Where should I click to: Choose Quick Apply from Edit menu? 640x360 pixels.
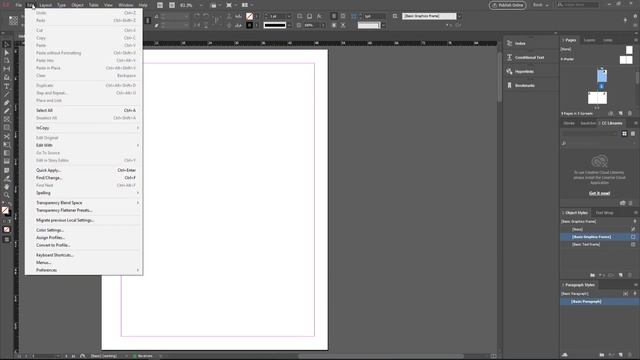(x=84, y=170)
